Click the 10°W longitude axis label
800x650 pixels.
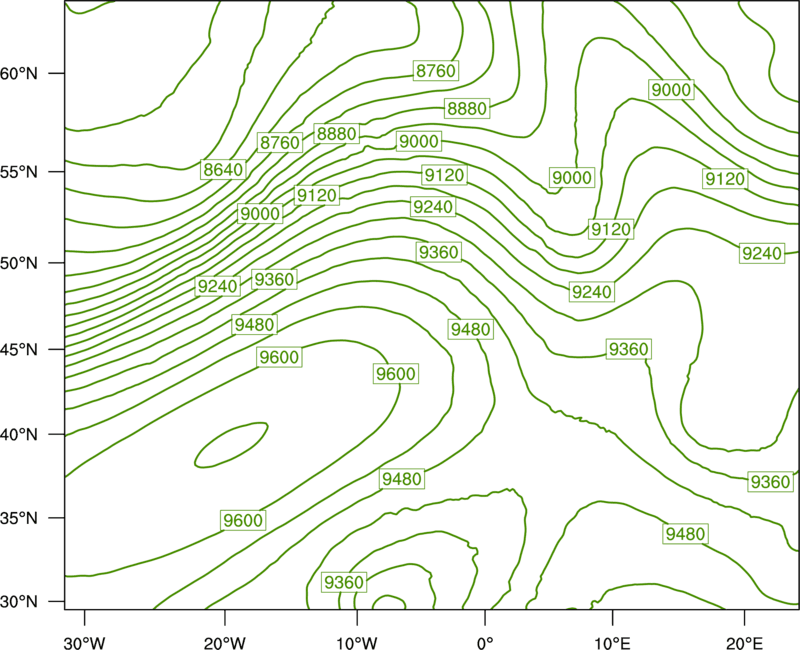pyautogui.click(x=357, y=643)
